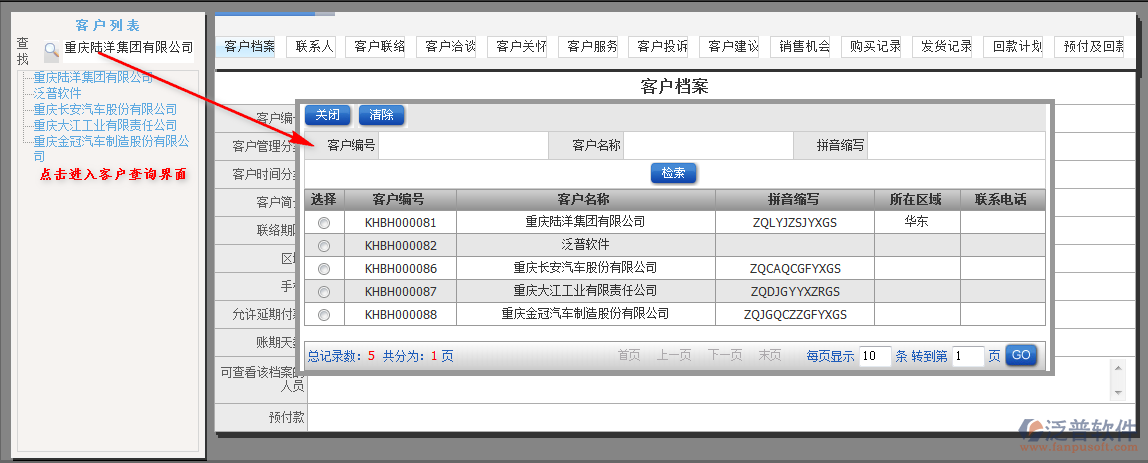The width and height of the screenshot is (1148, 463).
Task: Click the 客户名称 column header
Action: (585, 199)
